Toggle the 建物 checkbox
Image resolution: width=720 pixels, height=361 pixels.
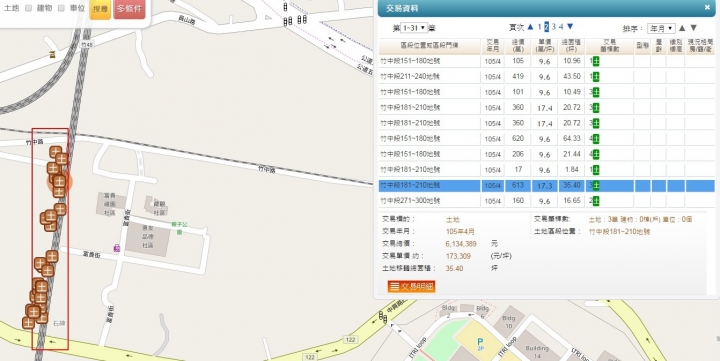pos(28,8)
